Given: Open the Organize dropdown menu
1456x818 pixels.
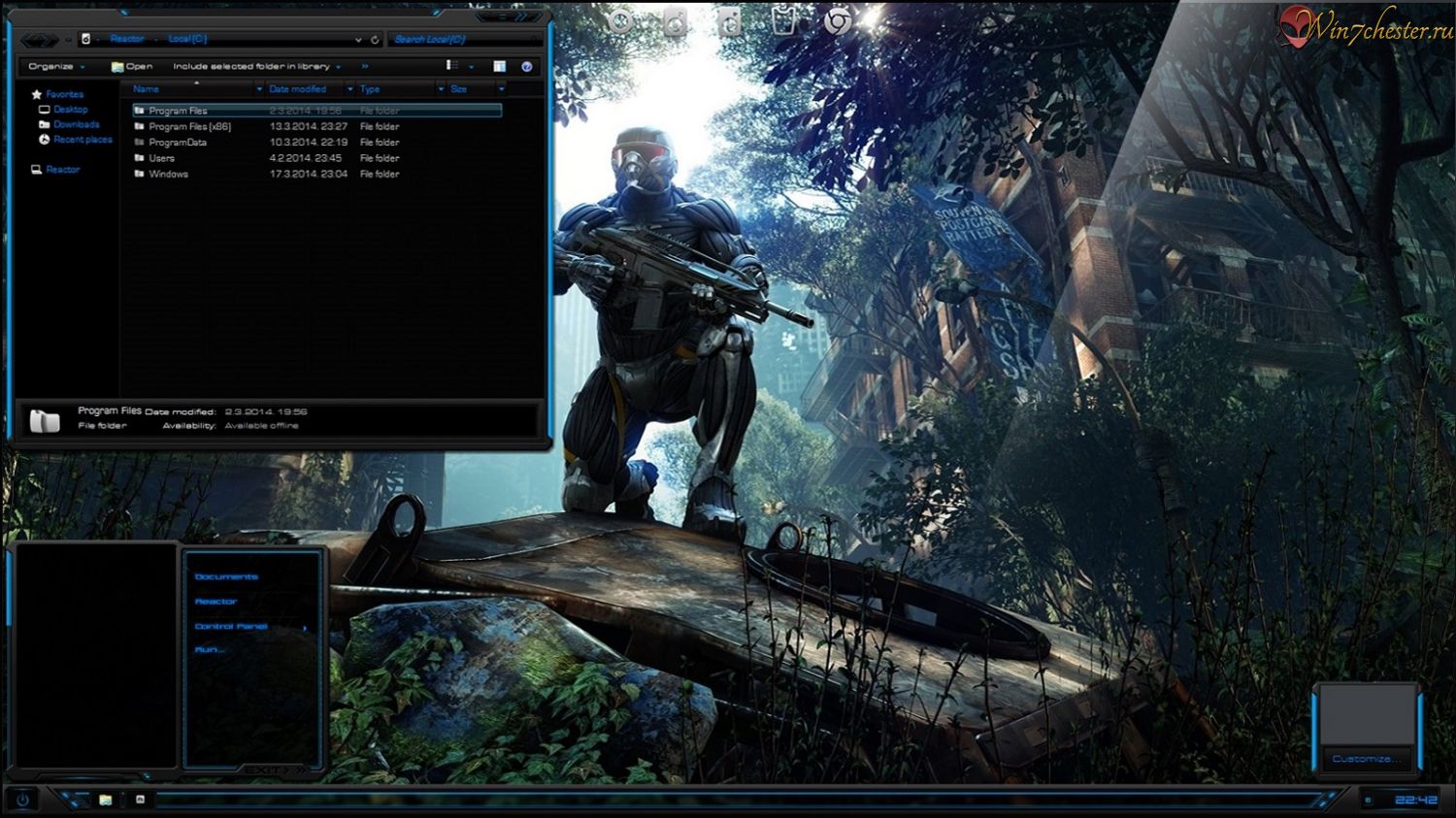Looking at the screenshot, I should pos(56,67).
